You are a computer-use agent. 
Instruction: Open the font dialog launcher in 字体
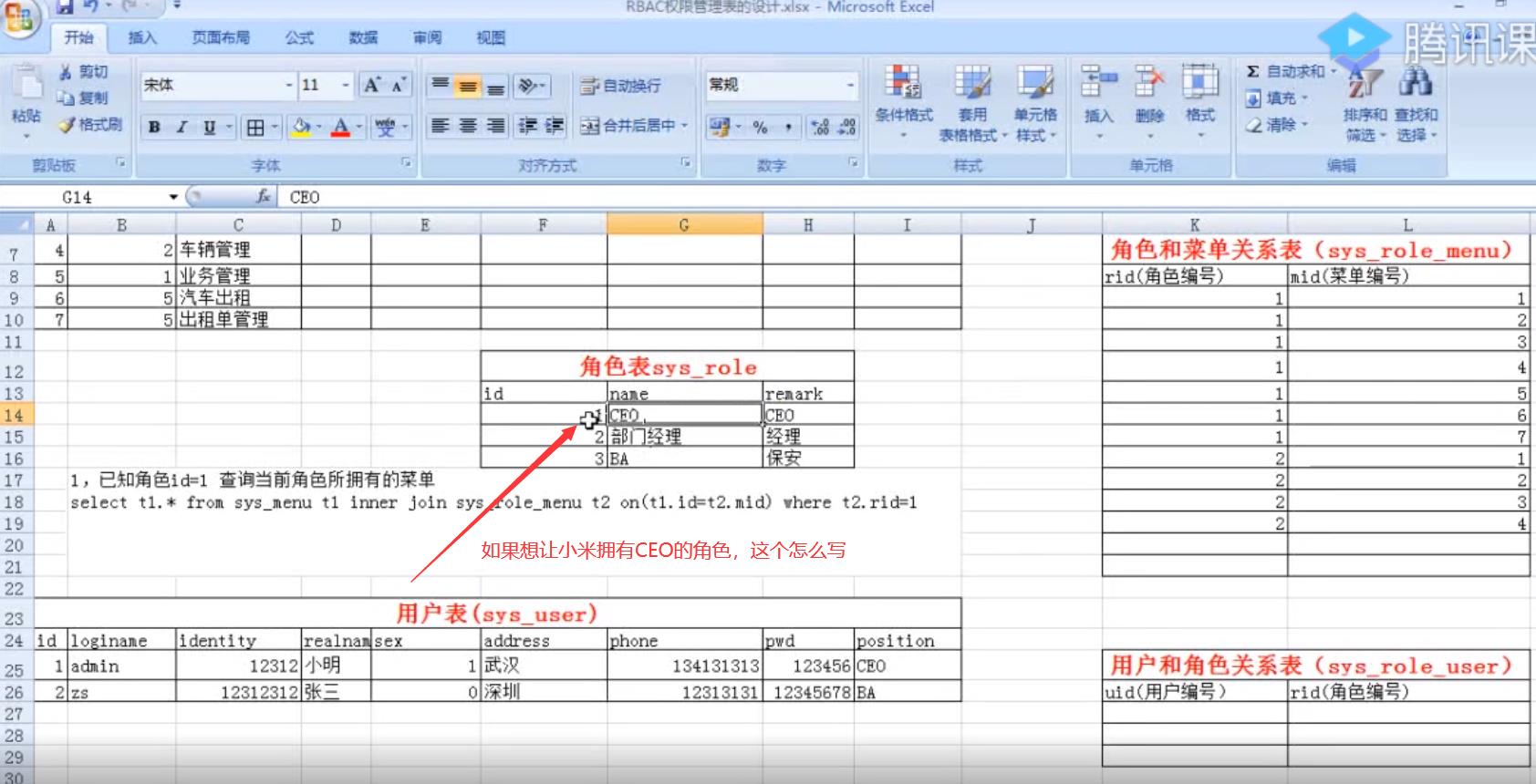[x=406, y=163]
